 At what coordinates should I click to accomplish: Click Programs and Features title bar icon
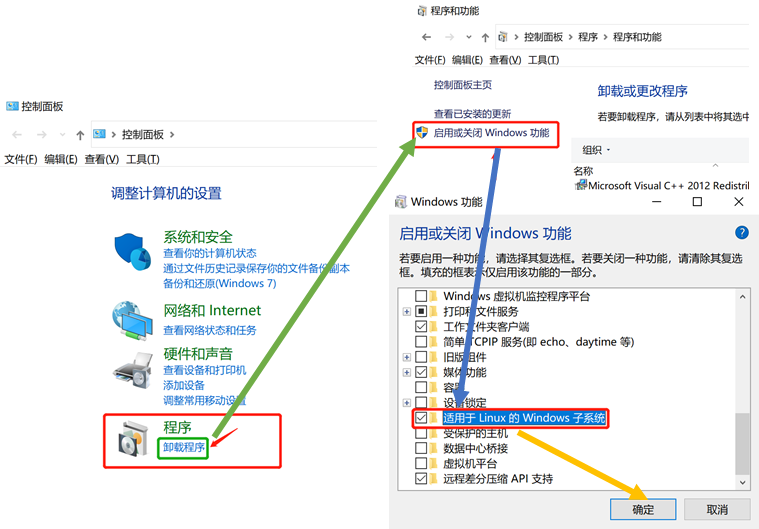(422, 11)
